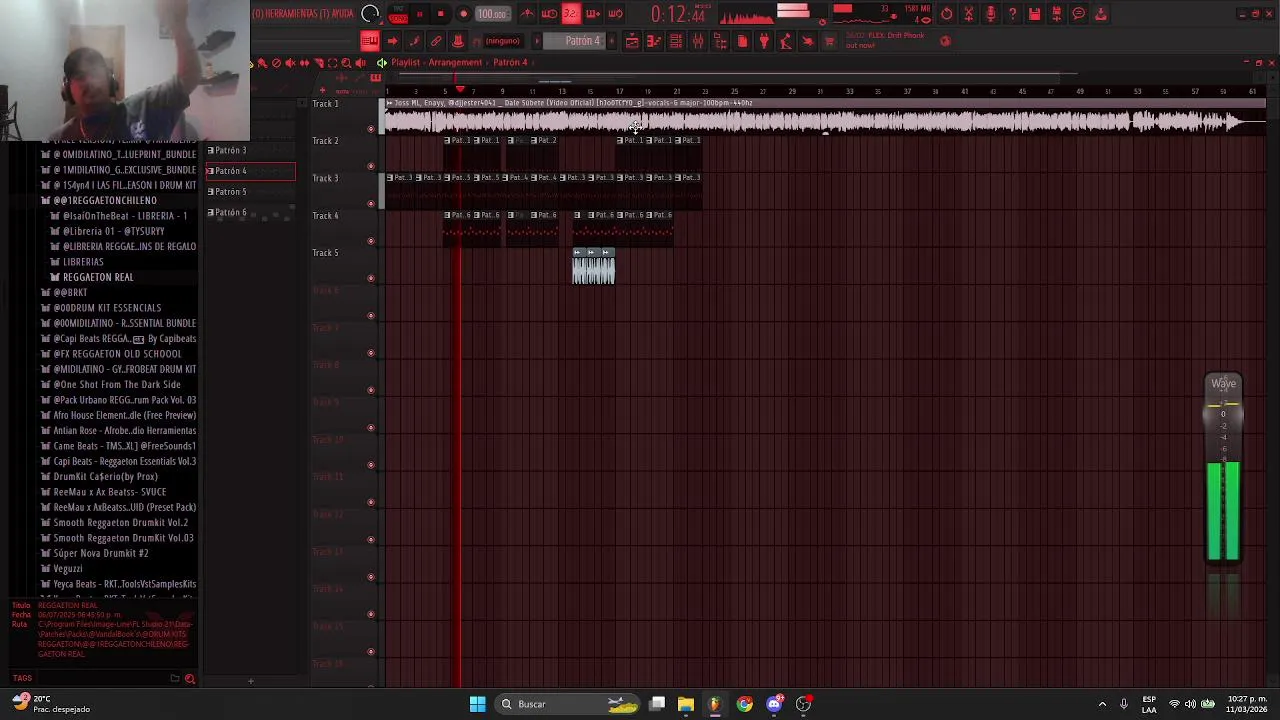The height and width of the screenshot is (720, 1280).
Task: Select Patrón 3 in the pattern list
Action: click(x=250, y=150)
